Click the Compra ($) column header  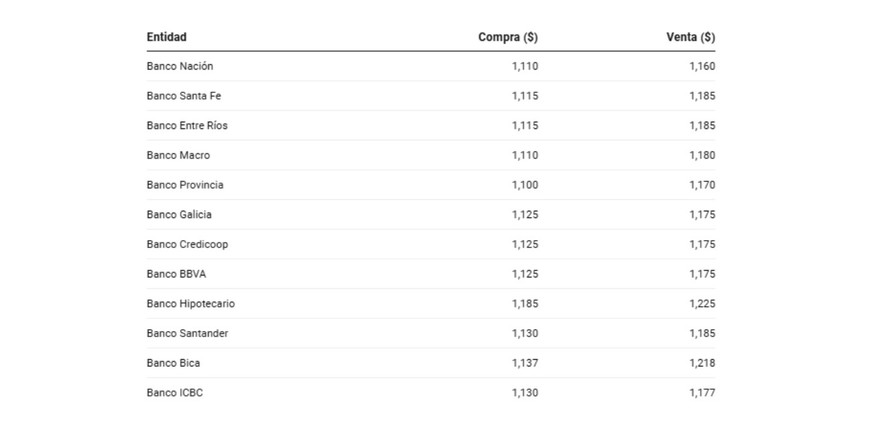tap(508, 37)
